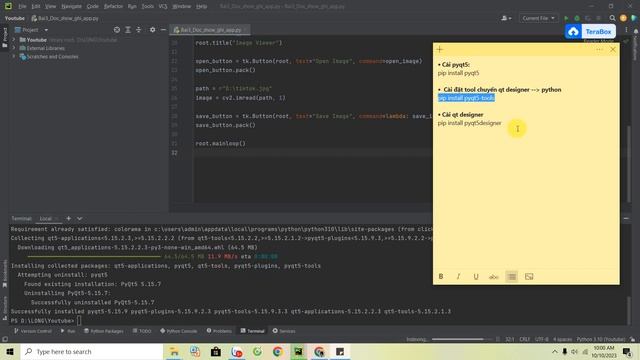Image resolution: width=640 pixels, height=360 pixels.
Task: Toggle bullet list in sticky note
Action: (x=511, y=276)
